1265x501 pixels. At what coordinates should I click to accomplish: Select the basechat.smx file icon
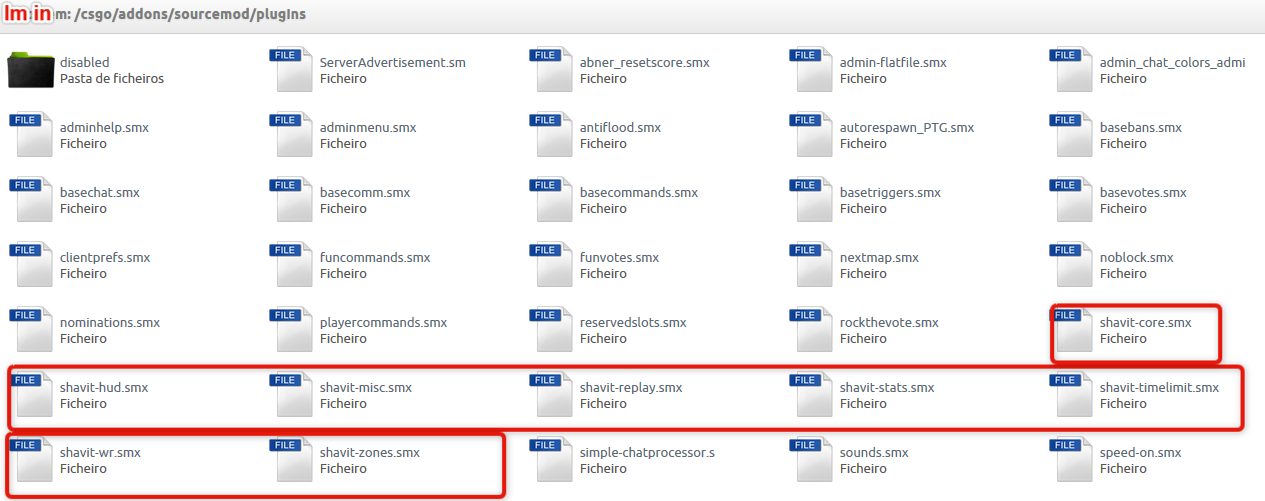pyautogui.click(x=31, y=200)
